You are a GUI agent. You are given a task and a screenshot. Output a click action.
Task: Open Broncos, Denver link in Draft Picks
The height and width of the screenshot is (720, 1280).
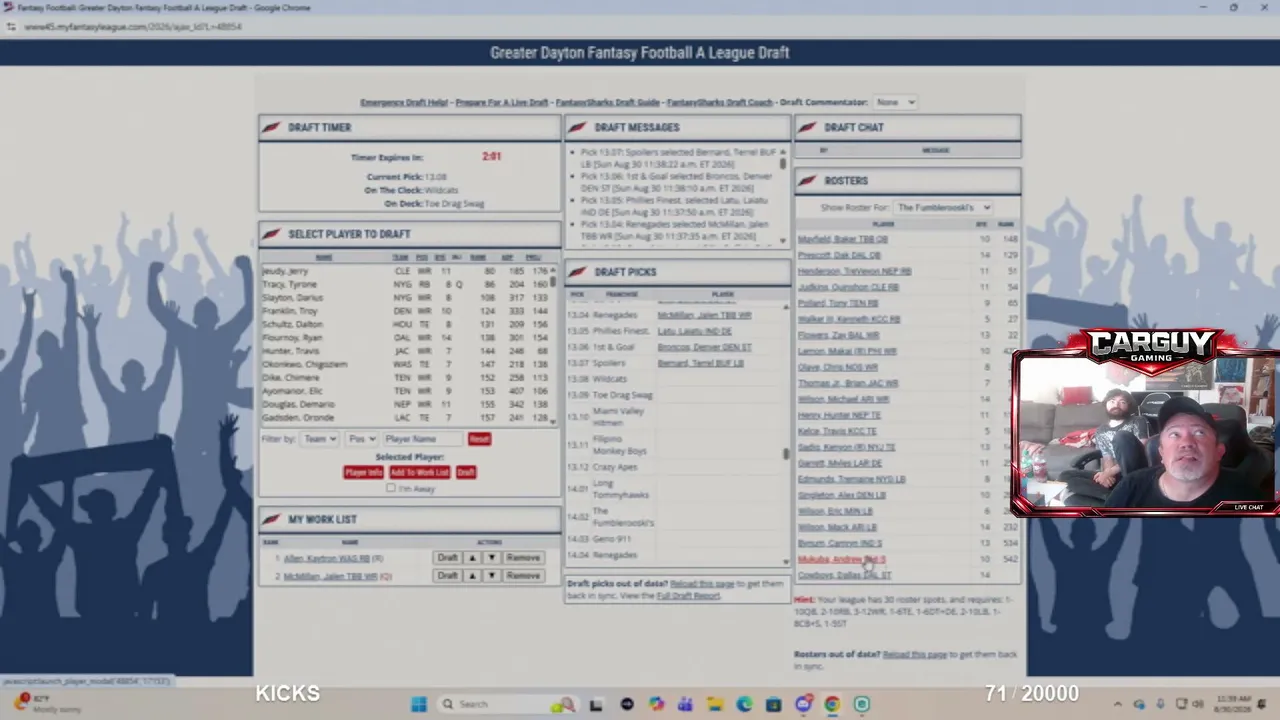click(704, 347)
